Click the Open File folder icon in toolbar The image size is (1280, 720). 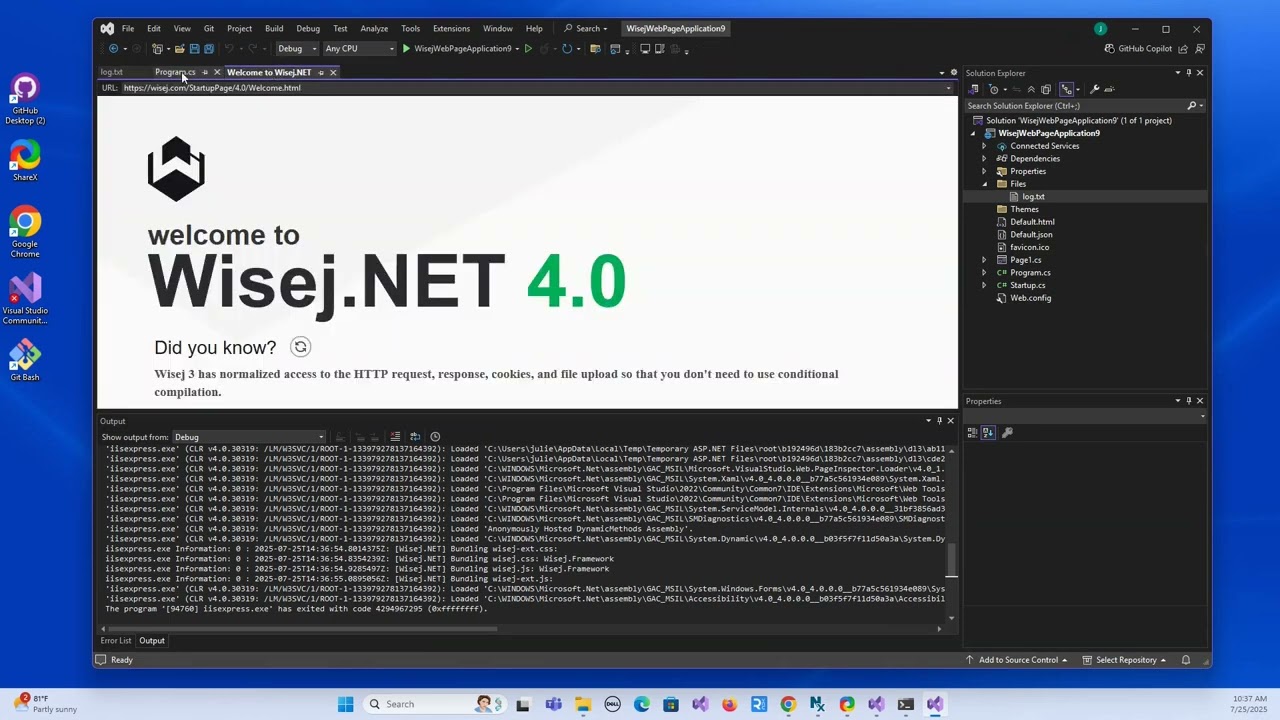point(180,48)
